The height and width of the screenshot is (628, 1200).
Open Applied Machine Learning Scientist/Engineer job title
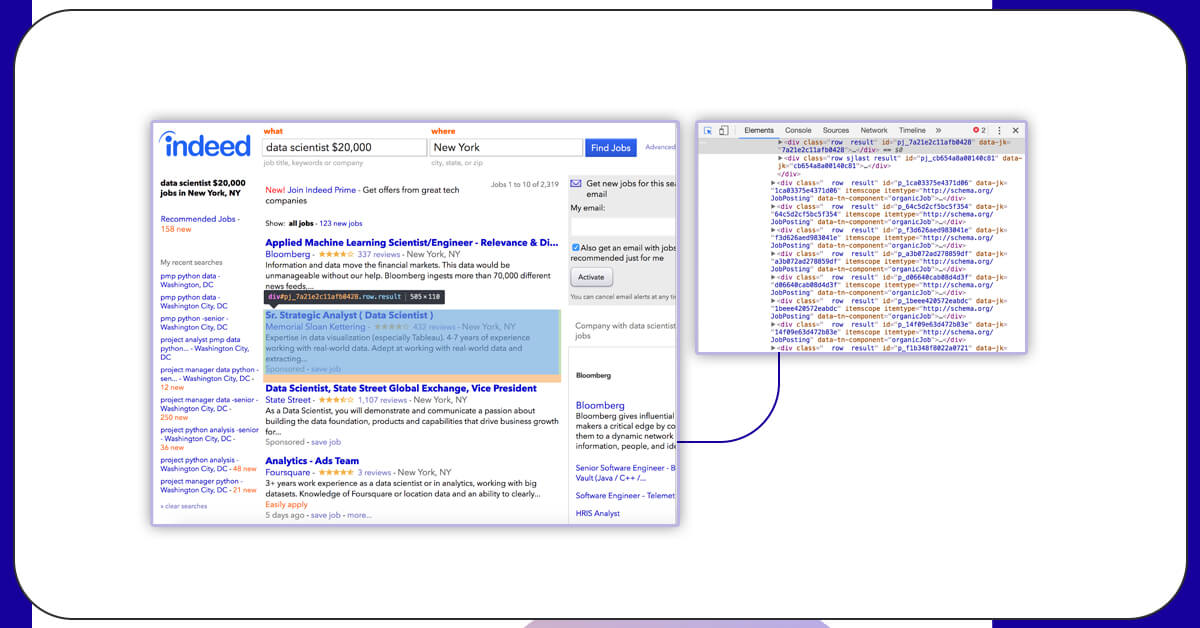click(411, 242)
